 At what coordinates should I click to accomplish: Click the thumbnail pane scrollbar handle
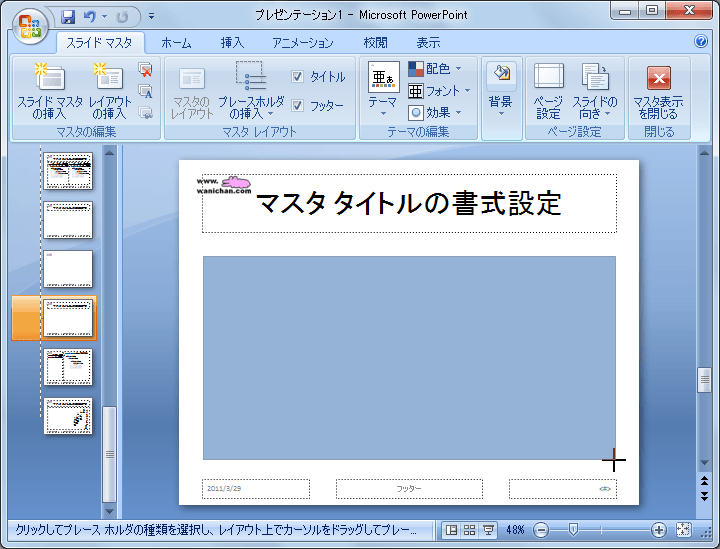click(109, 454)
